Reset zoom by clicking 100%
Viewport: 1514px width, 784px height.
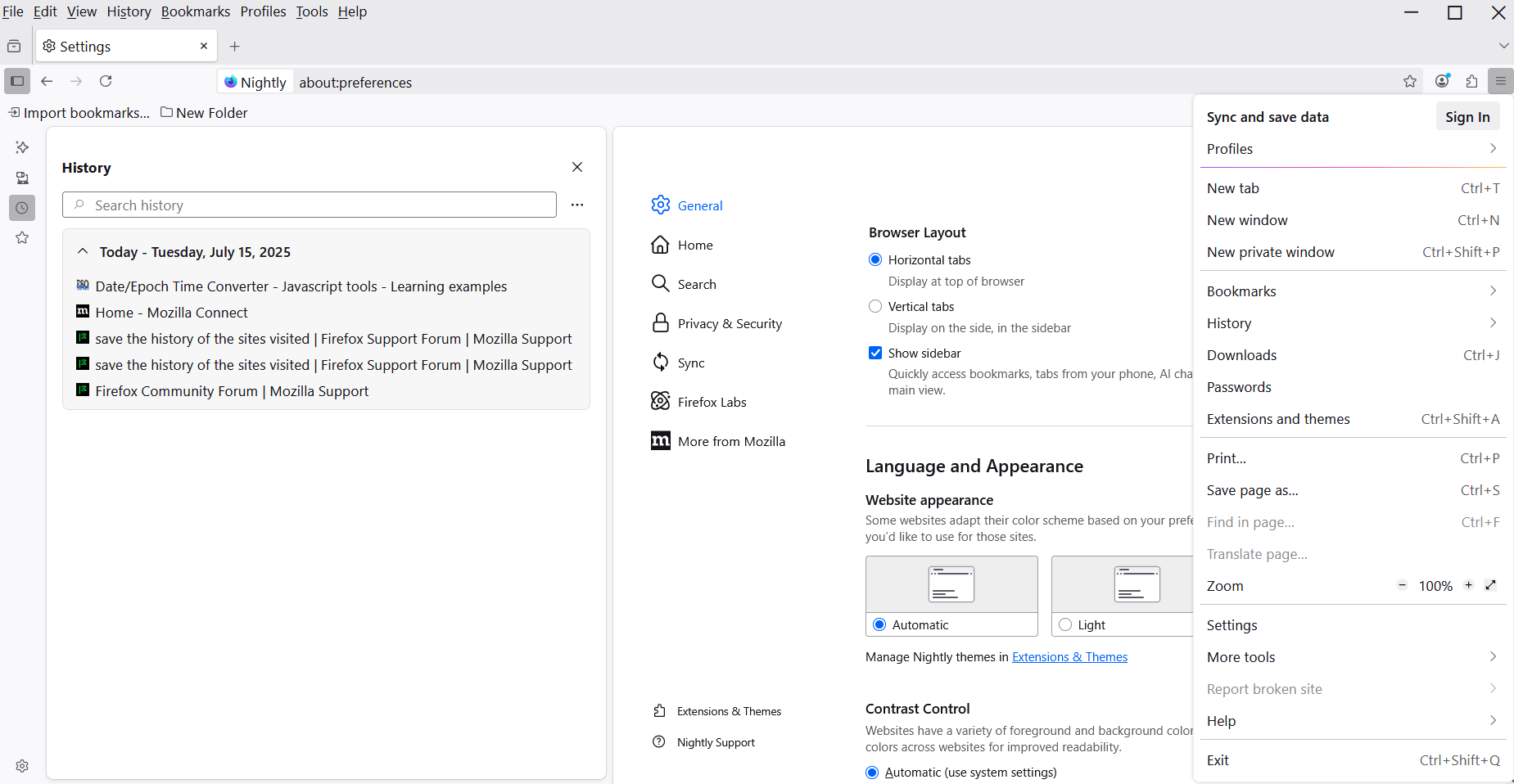coord(1435,586)
